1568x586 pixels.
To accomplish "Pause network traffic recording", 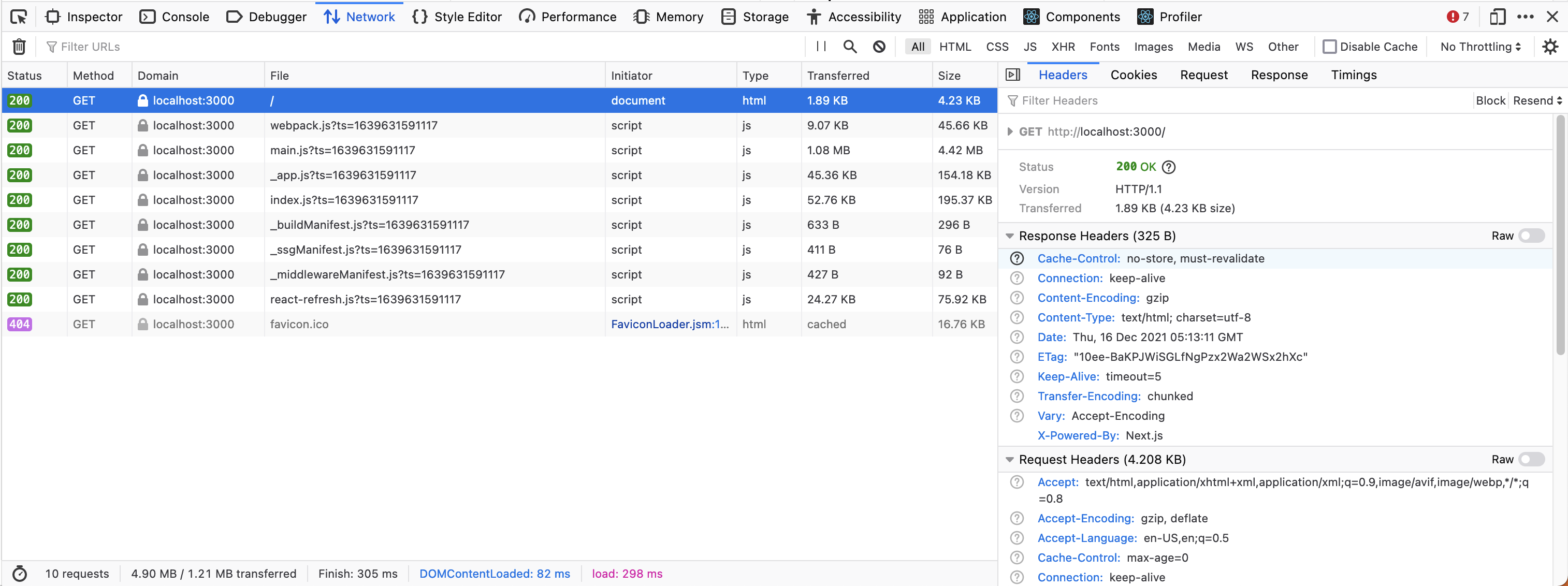I will click(820, 46).
